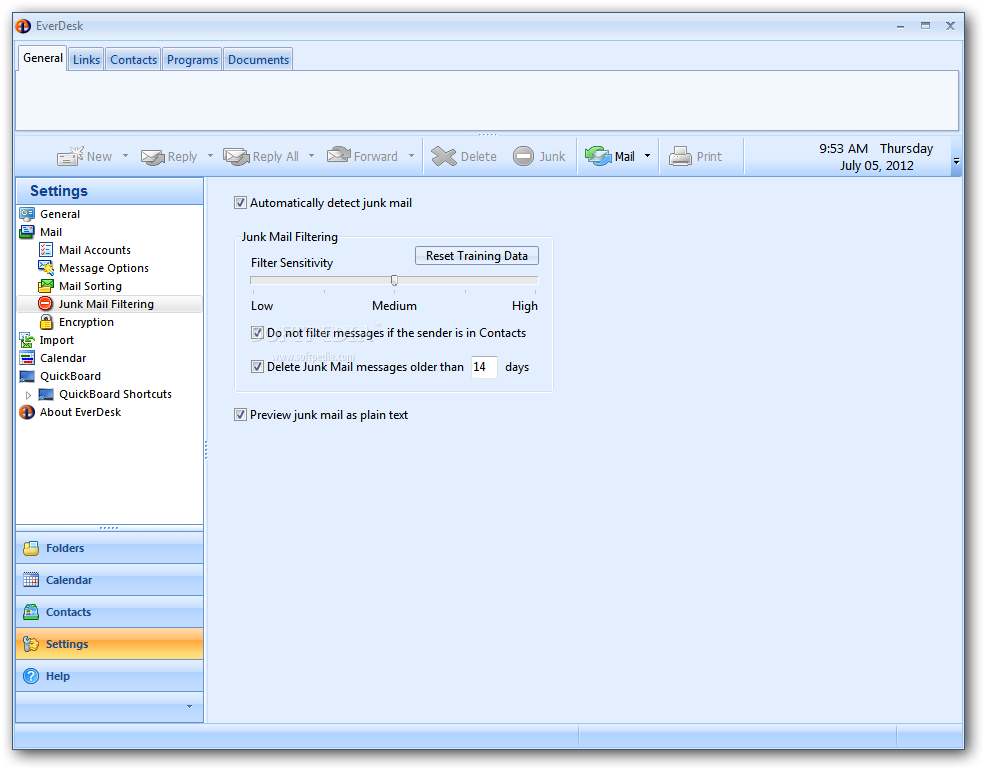Click the EverDesk title bar app icon
This screenshot has height=770, width=985.
click(23, 26)
